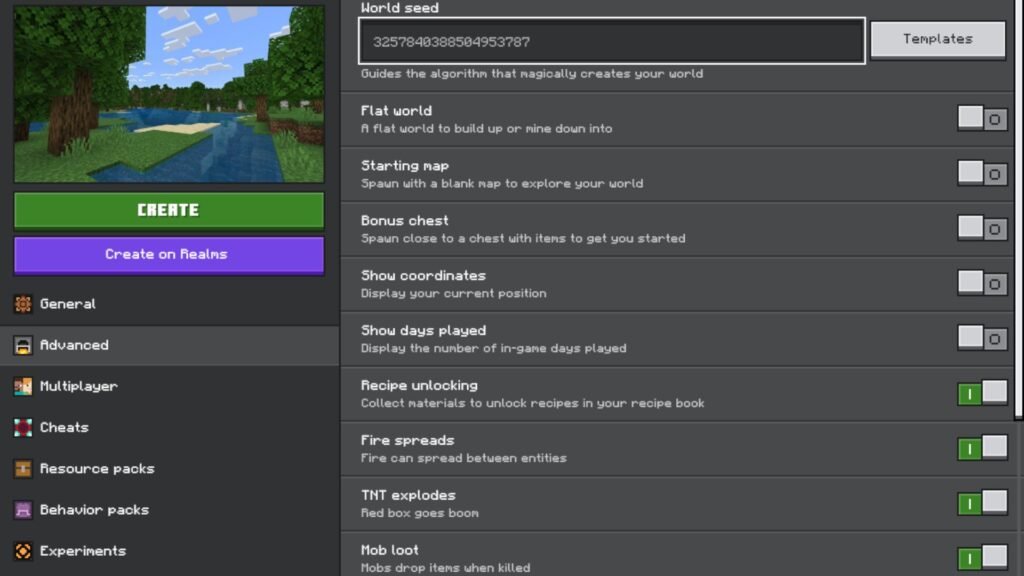Click the "TNT explodes" setting label
Screen dimensions: 1024x576
point(408,495)
